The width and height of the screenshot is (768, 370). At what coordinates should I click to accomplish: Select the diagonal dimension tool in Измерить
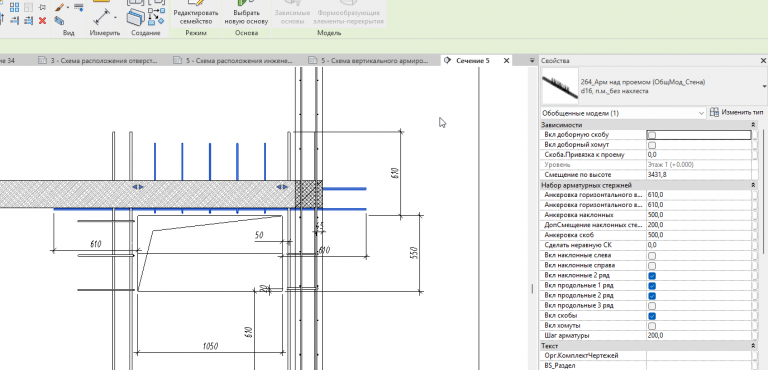pos(101,18)
